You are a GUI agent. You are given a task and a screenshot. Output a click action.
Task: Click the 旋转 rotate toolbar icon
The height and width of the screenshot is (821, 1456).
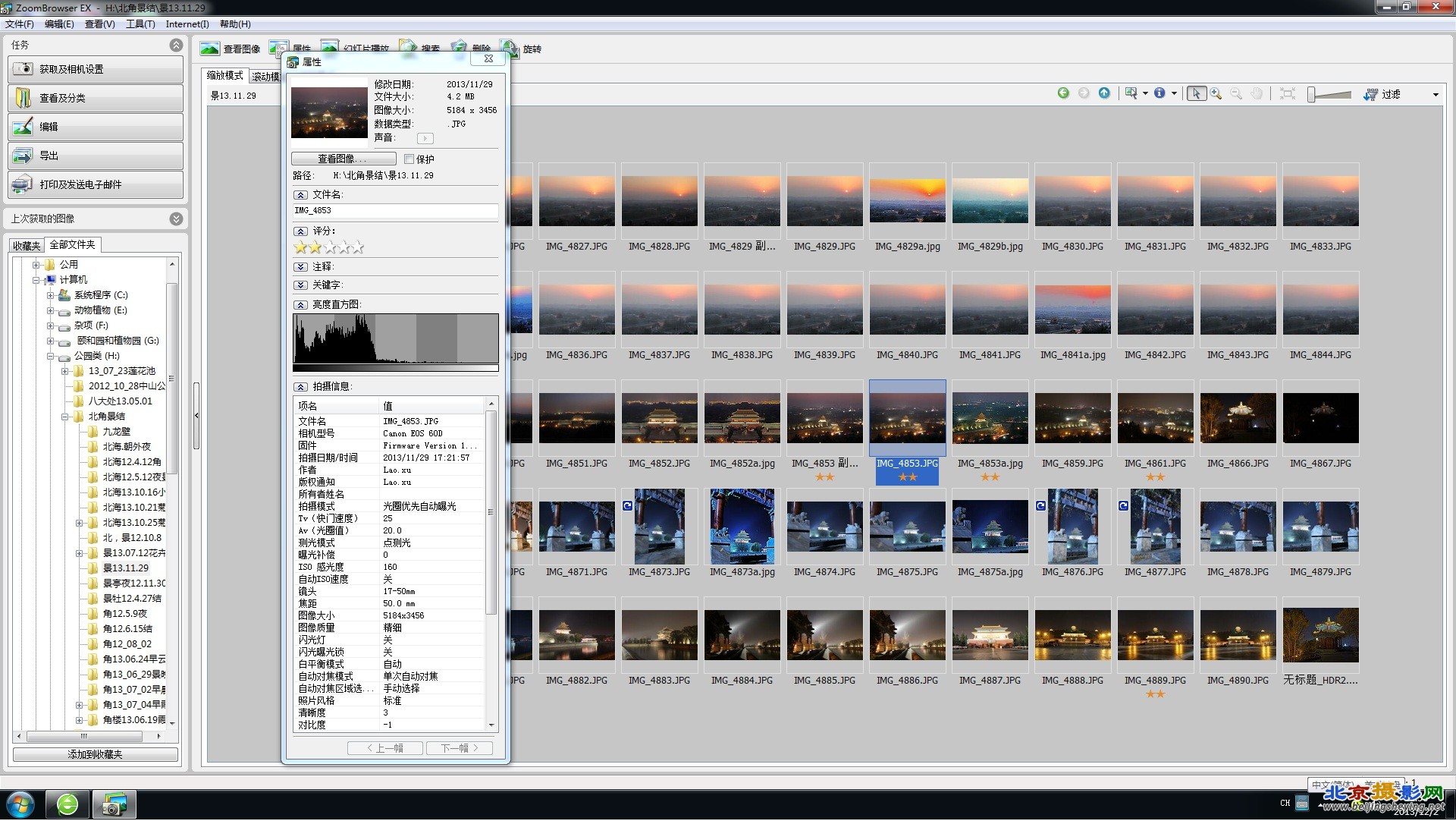coord(510,49)
